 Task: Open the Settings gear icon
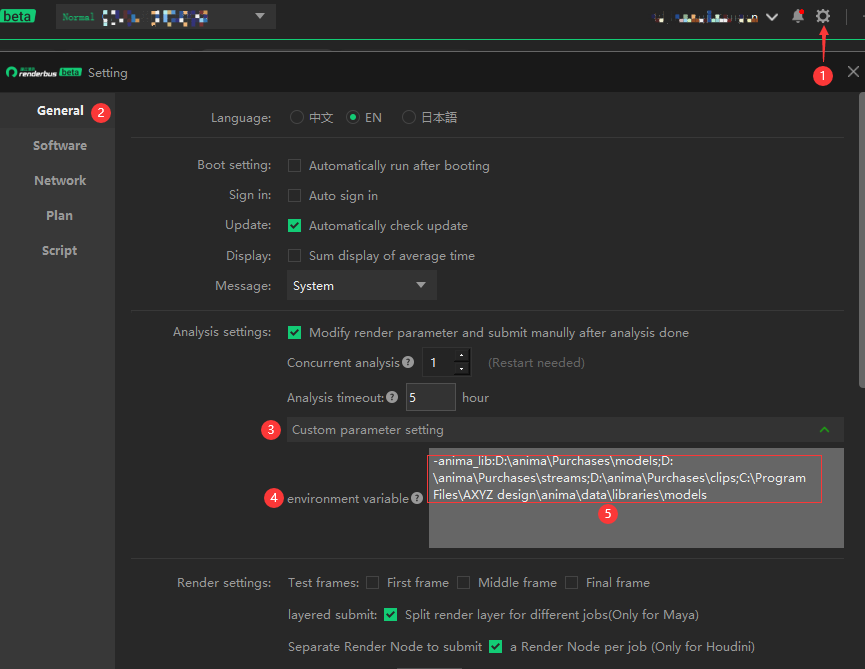[822, 16]
